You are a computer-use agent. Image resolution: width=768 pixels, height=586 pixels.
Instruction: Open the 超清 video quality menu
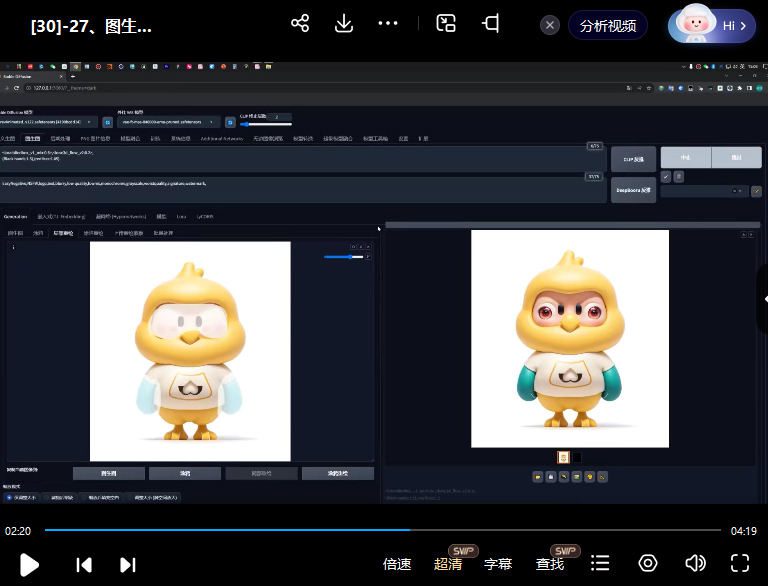click(x=448, y=564)
